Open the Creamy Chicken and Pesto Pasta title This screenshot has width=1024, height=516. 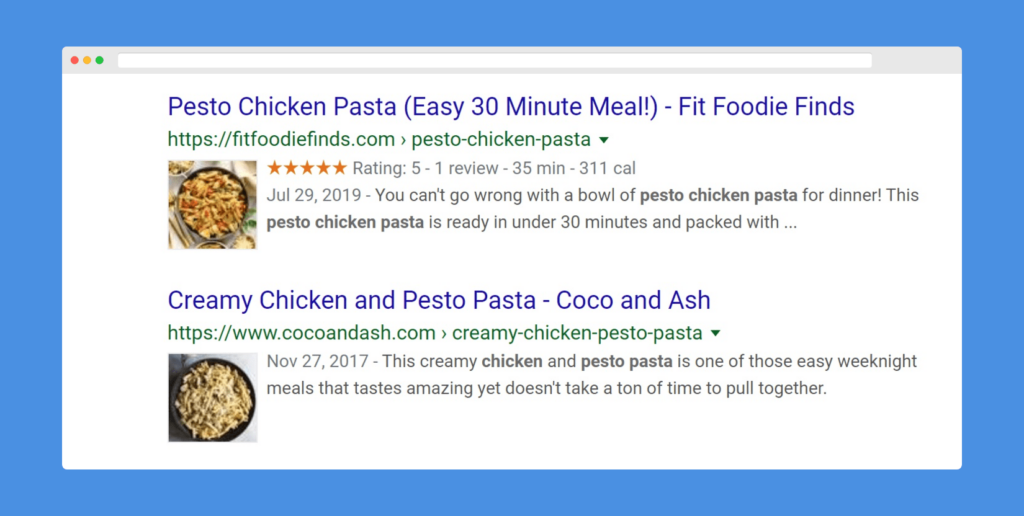pyautogui.click(x=439, y=300)
